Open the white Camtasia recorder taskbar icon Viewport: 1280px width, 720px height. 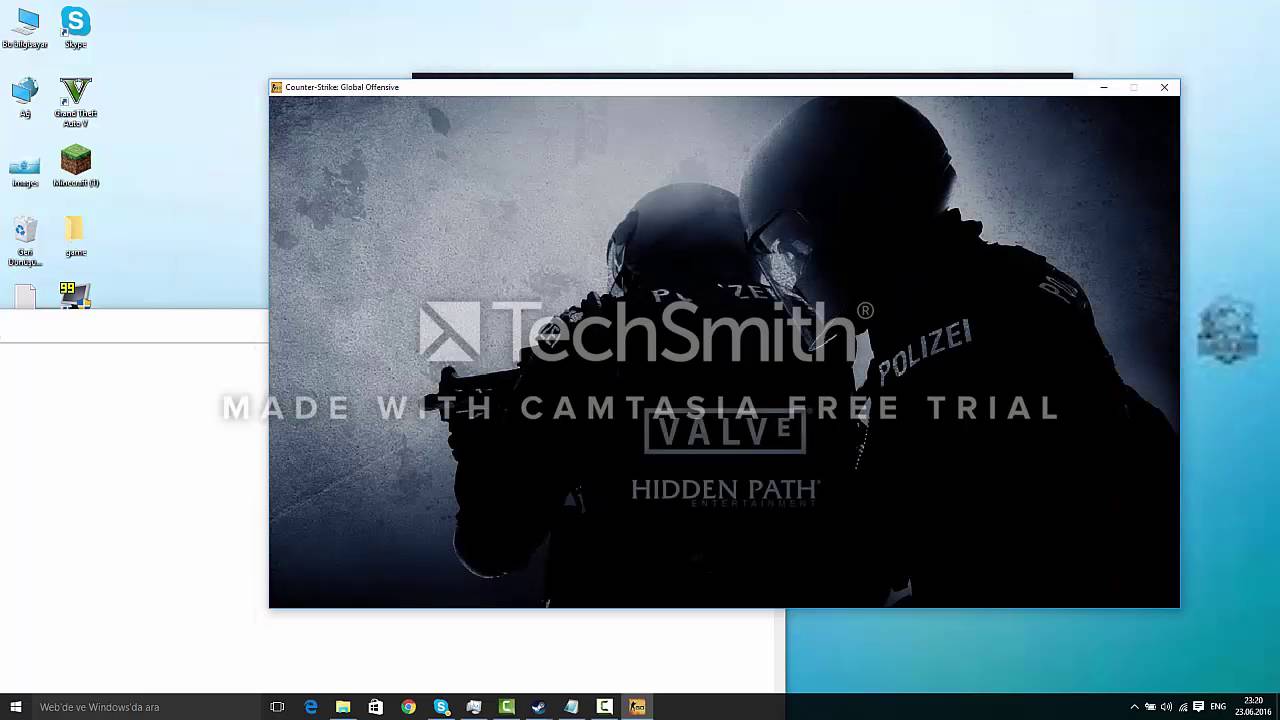pyautogui.click(x=604, y=707)
